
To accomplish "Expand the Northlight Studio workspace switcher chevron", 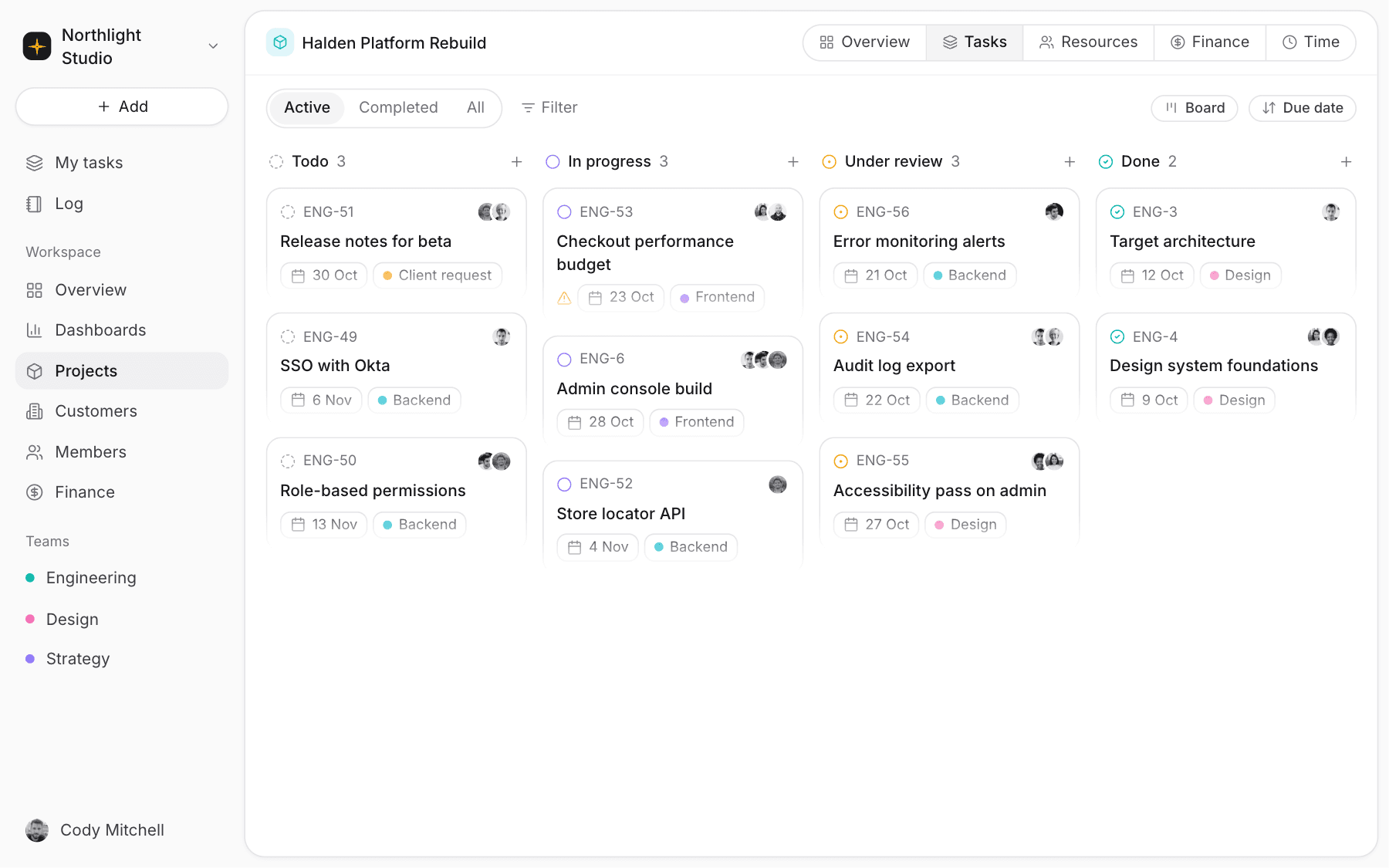I will [x=213, y=46].
